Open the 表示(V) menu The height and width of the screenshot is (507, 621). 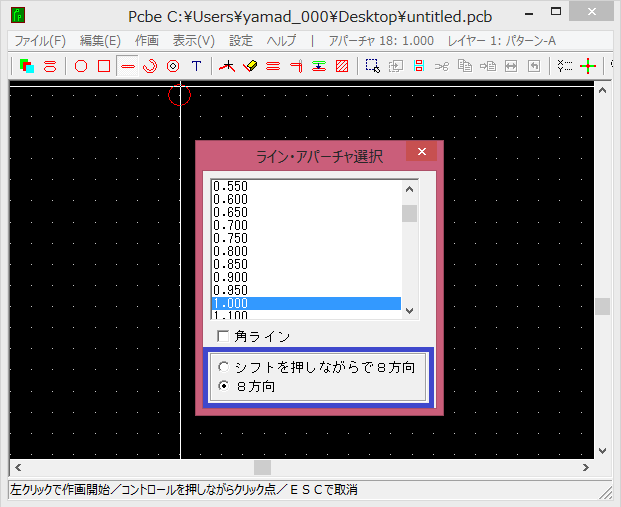coord(193,41)
